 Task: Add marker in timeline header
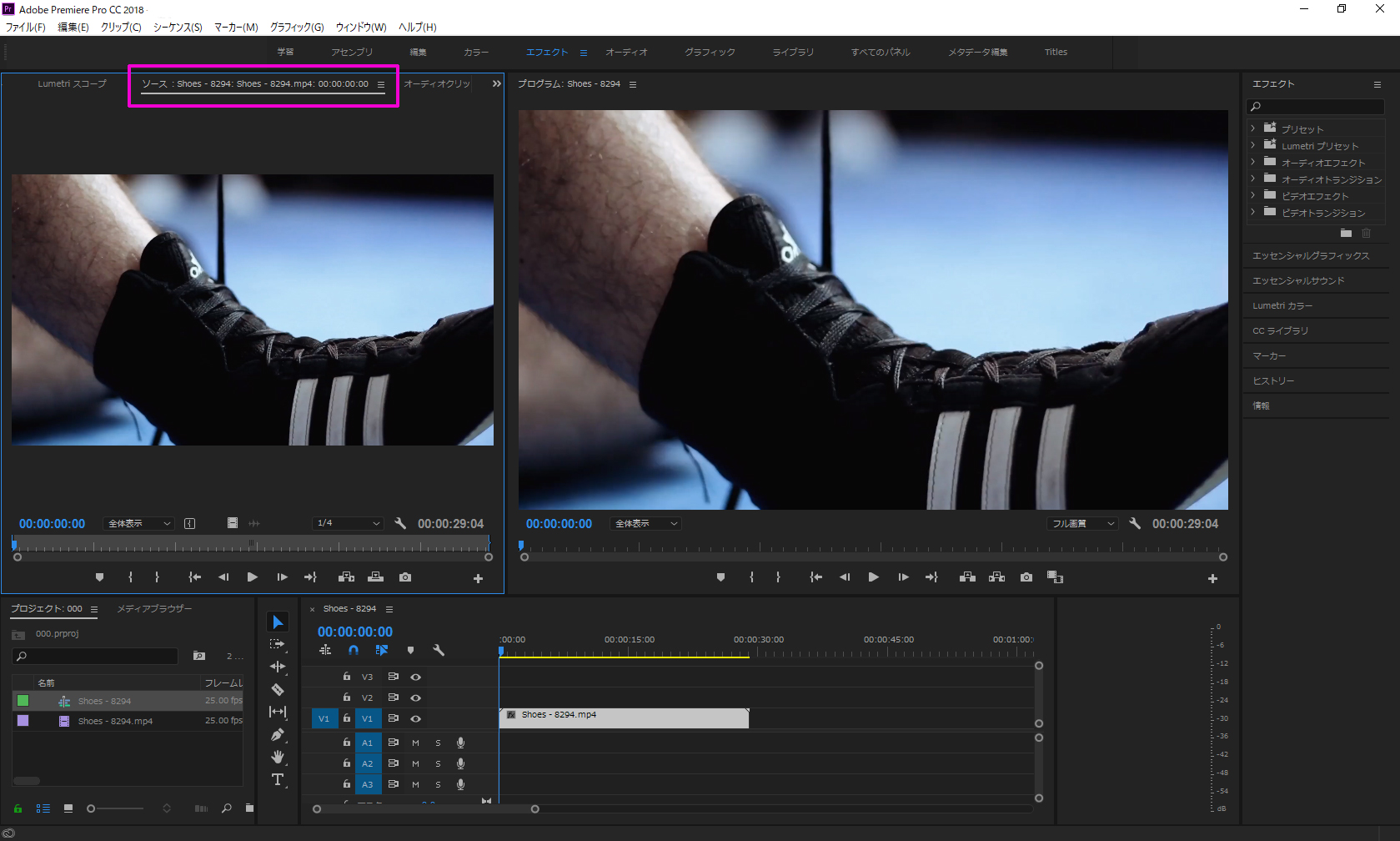410,650
